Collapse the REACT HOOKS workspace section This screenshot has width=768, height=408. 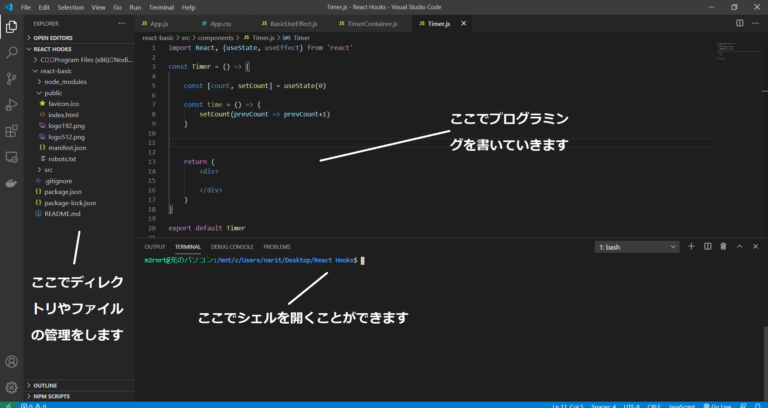(79, 49)
